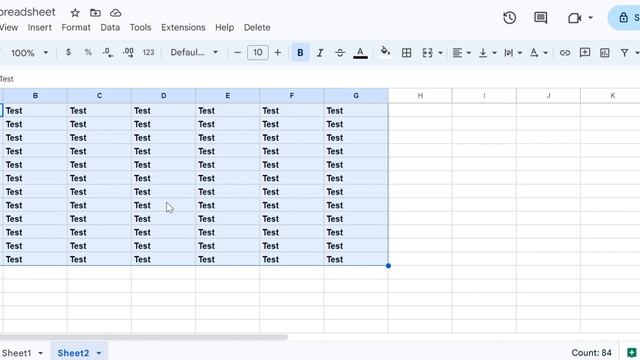The width and height of the screenshot is (640, 360).
Task: Click the move to folder icon
Action: pyautogui.click(x=96, y=13)
